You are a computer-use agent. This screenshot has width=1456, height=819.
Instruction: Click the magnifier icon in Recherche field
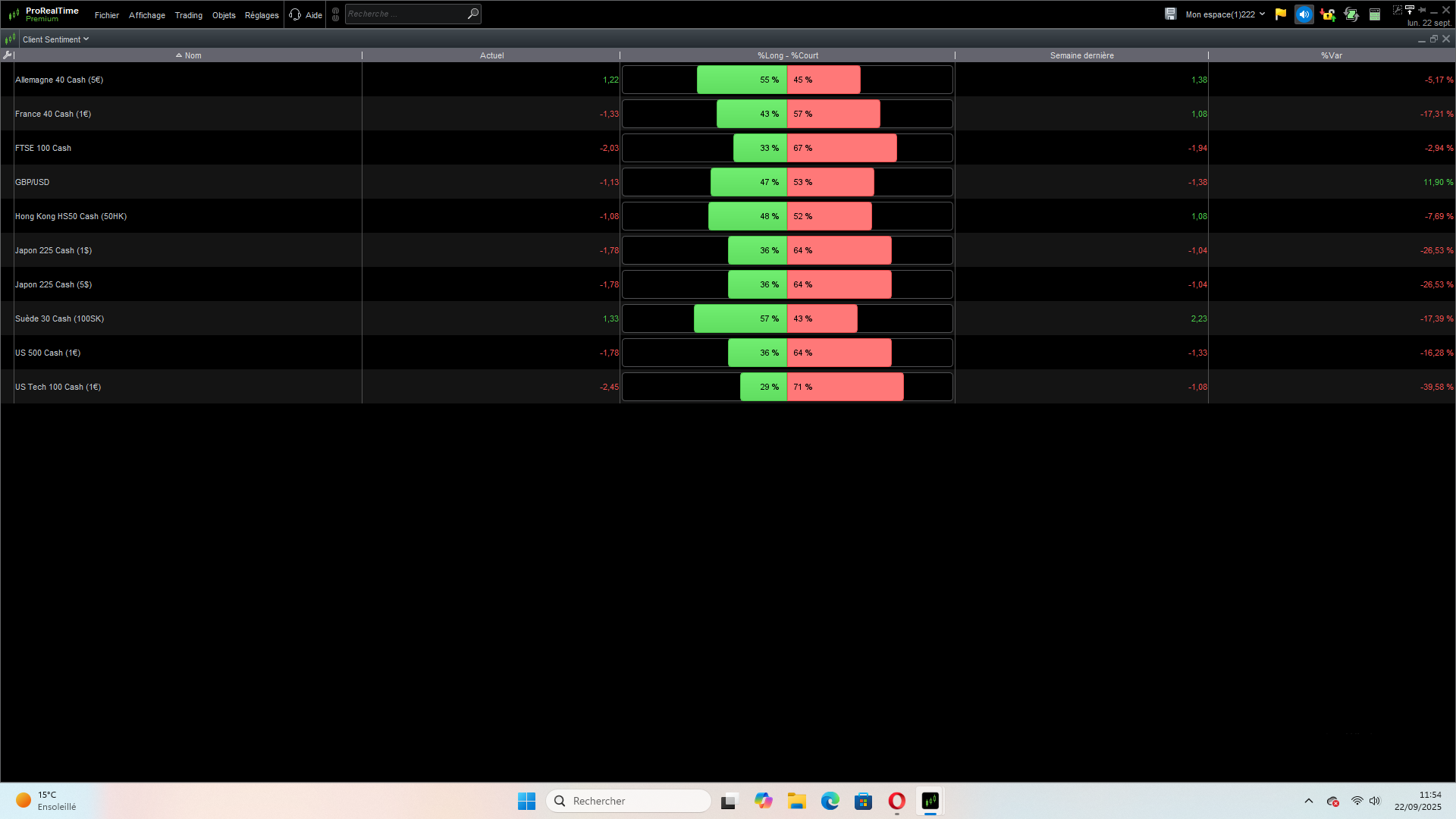click(472, 14)
